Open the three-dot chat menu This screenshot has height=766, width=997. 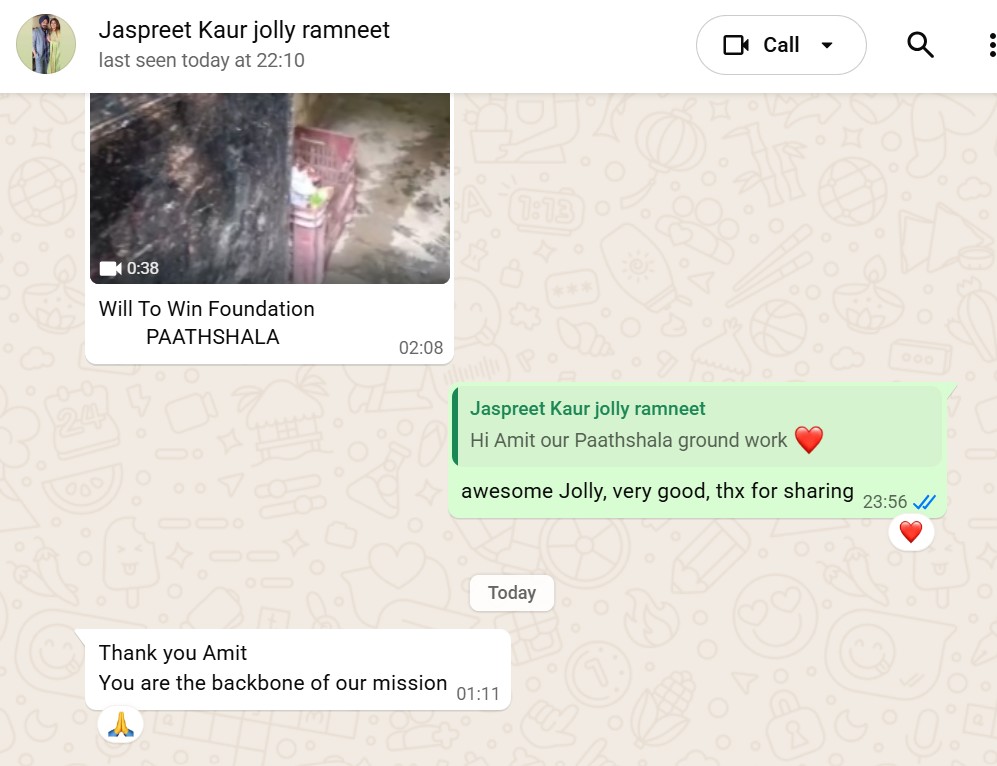coord(992,45)
